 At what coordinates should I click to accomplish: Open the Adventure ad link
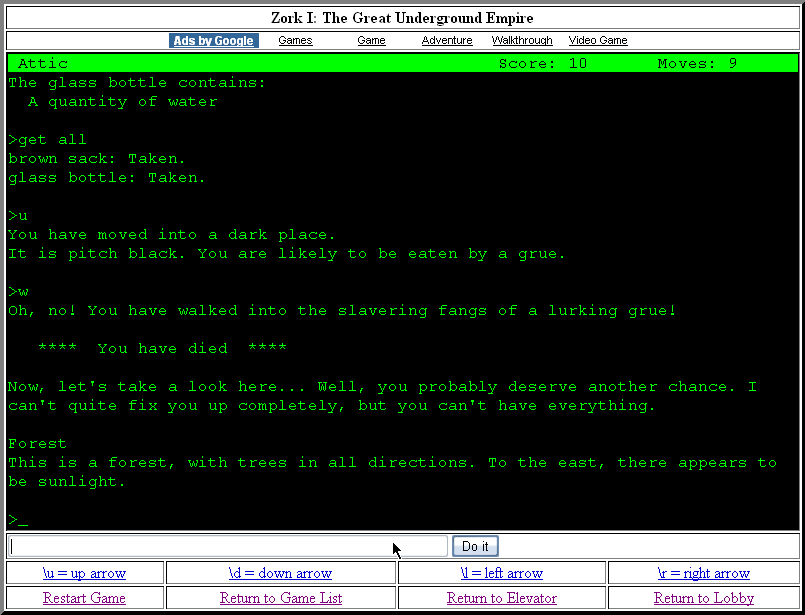446,40
